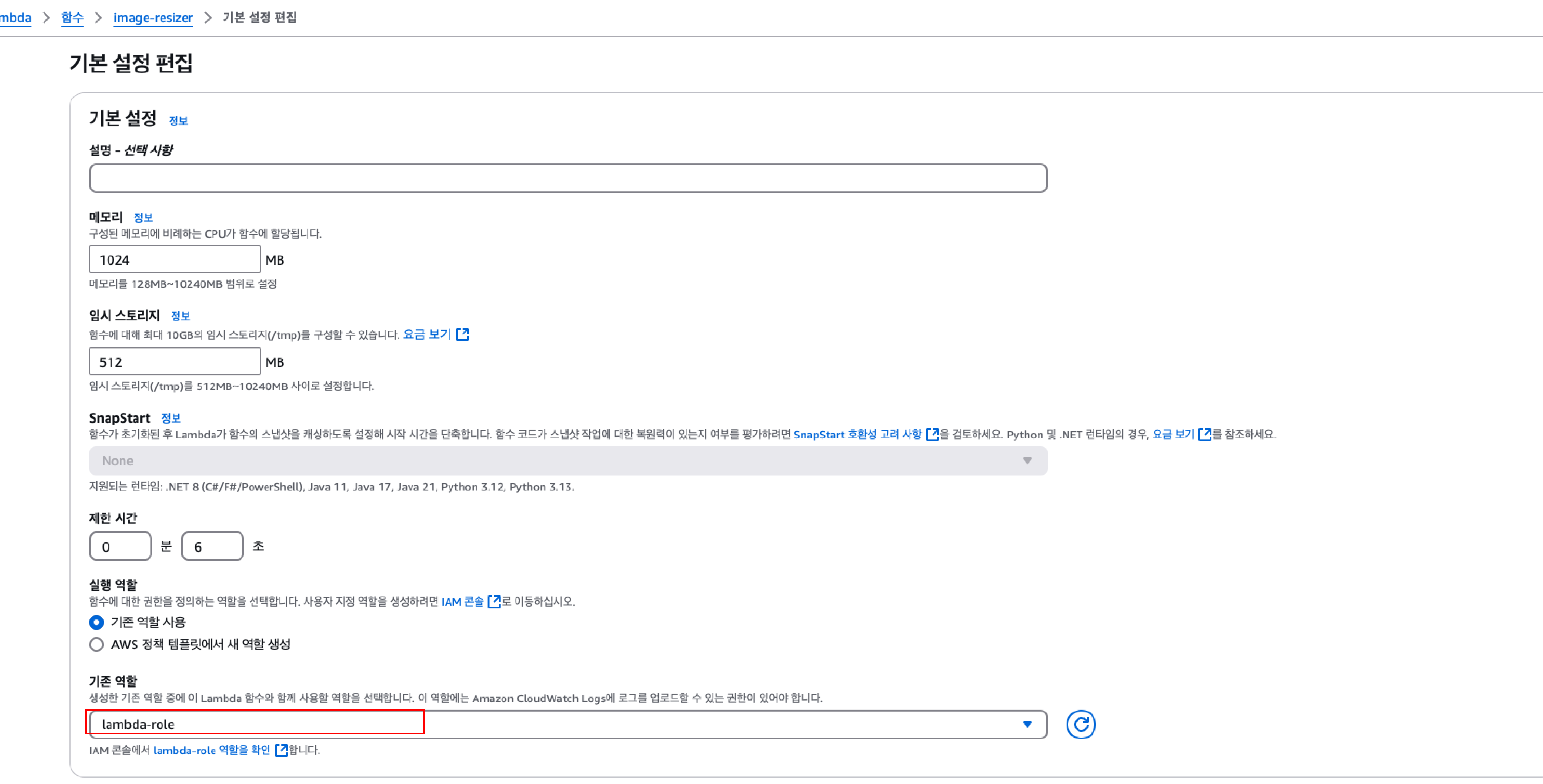
Task: Click the SnapStart 호환성 고려 사항 link
Action: [x=857, y=434]
